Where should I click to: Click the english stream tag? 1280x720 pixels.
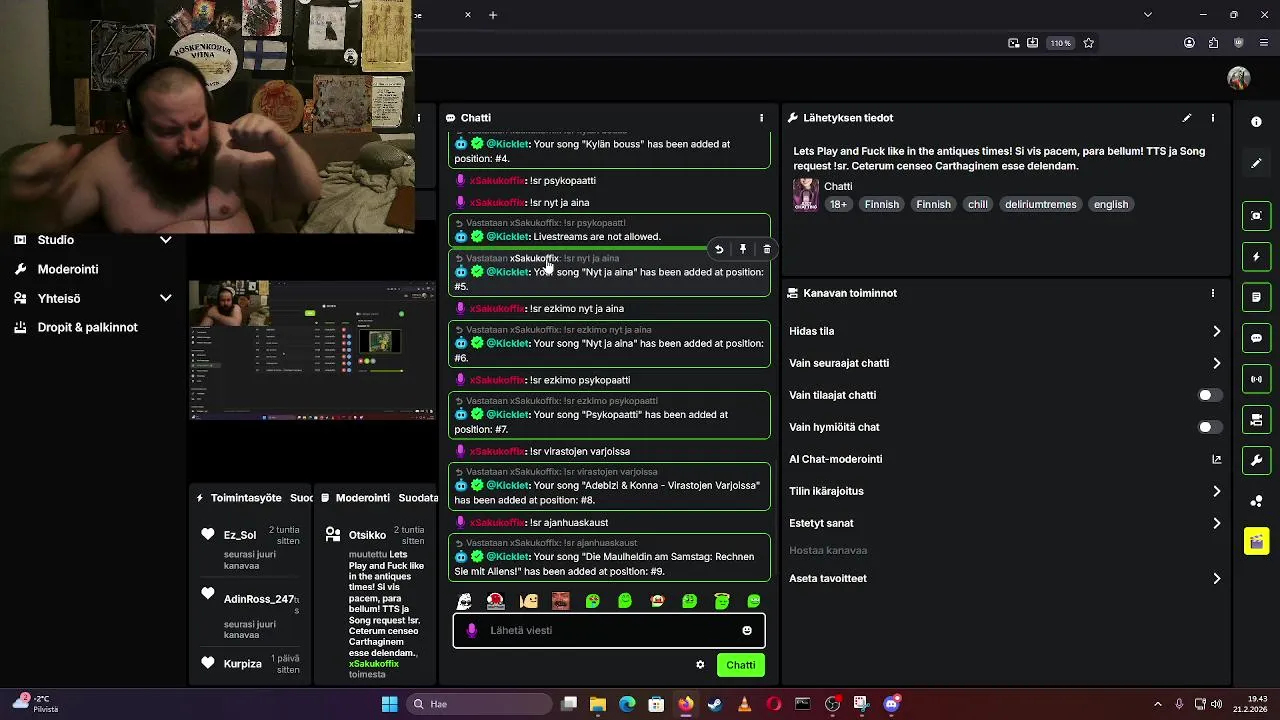tap(1111, 204)
